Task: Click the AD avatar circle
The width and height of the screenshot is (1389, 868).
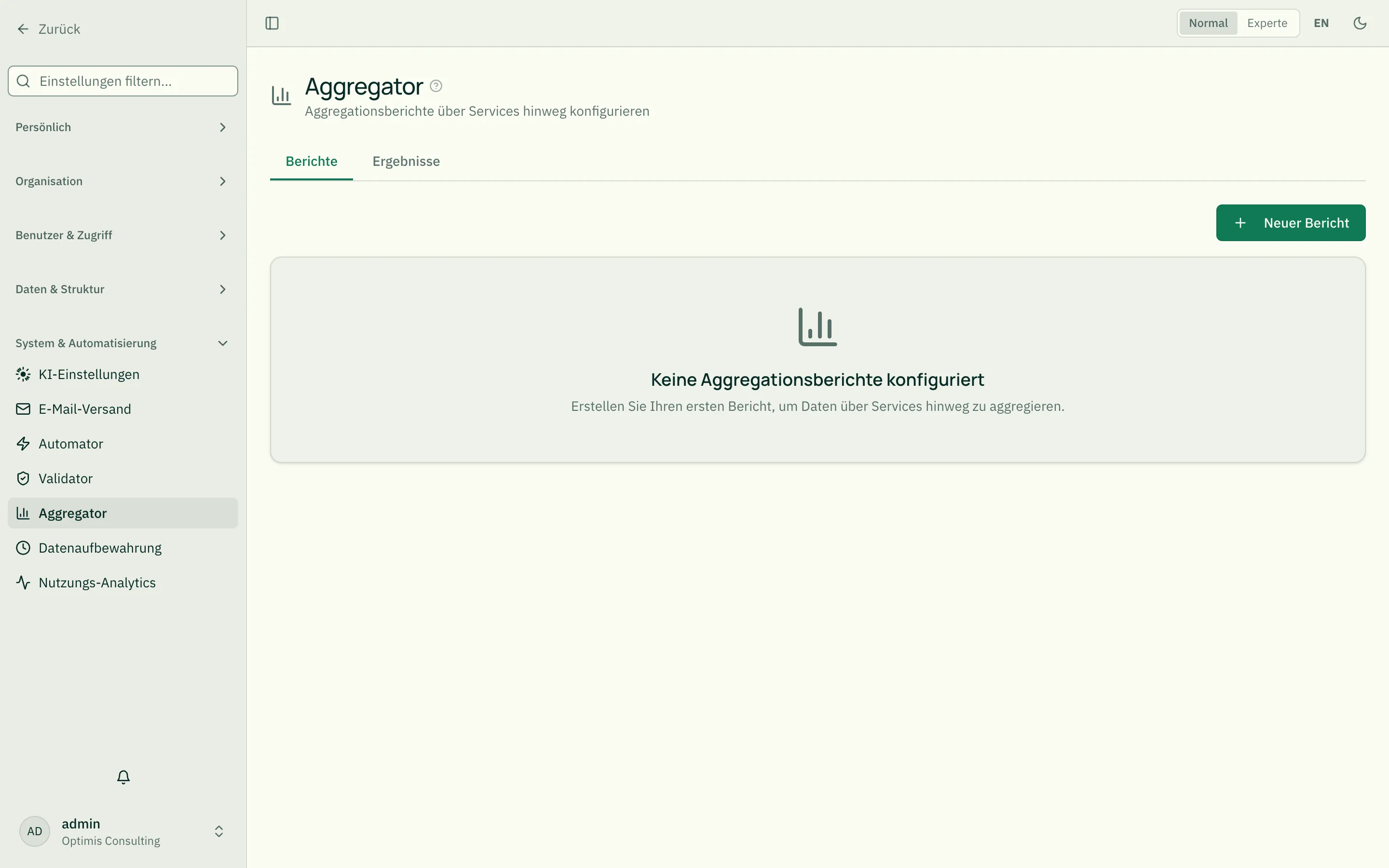Action: (34, 831)
